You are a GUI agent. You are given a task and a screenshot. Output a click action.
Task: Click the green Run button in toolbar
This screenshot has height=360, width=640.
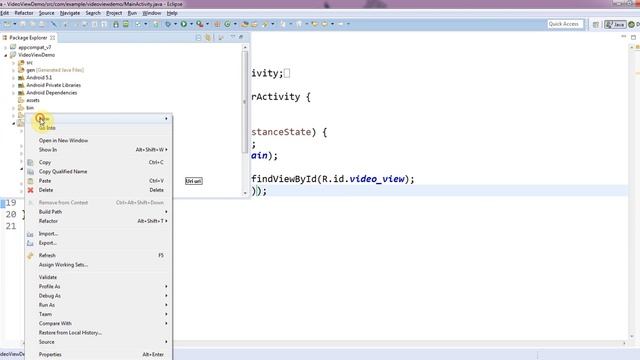pos(184,24)
